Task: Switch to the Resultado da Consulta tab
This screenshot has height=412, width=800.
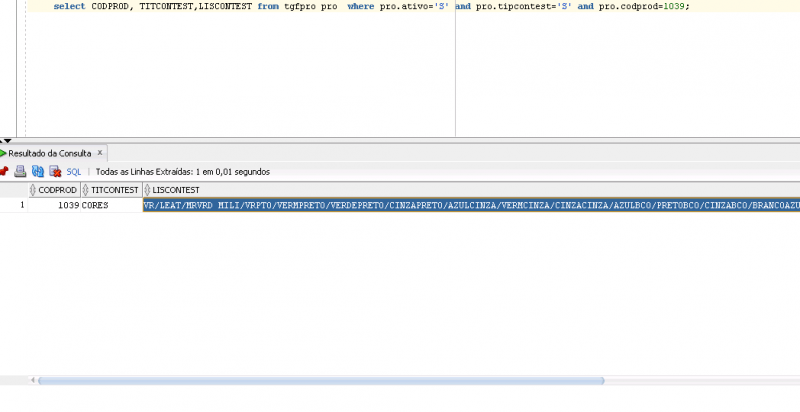Action: coord(50,153)
